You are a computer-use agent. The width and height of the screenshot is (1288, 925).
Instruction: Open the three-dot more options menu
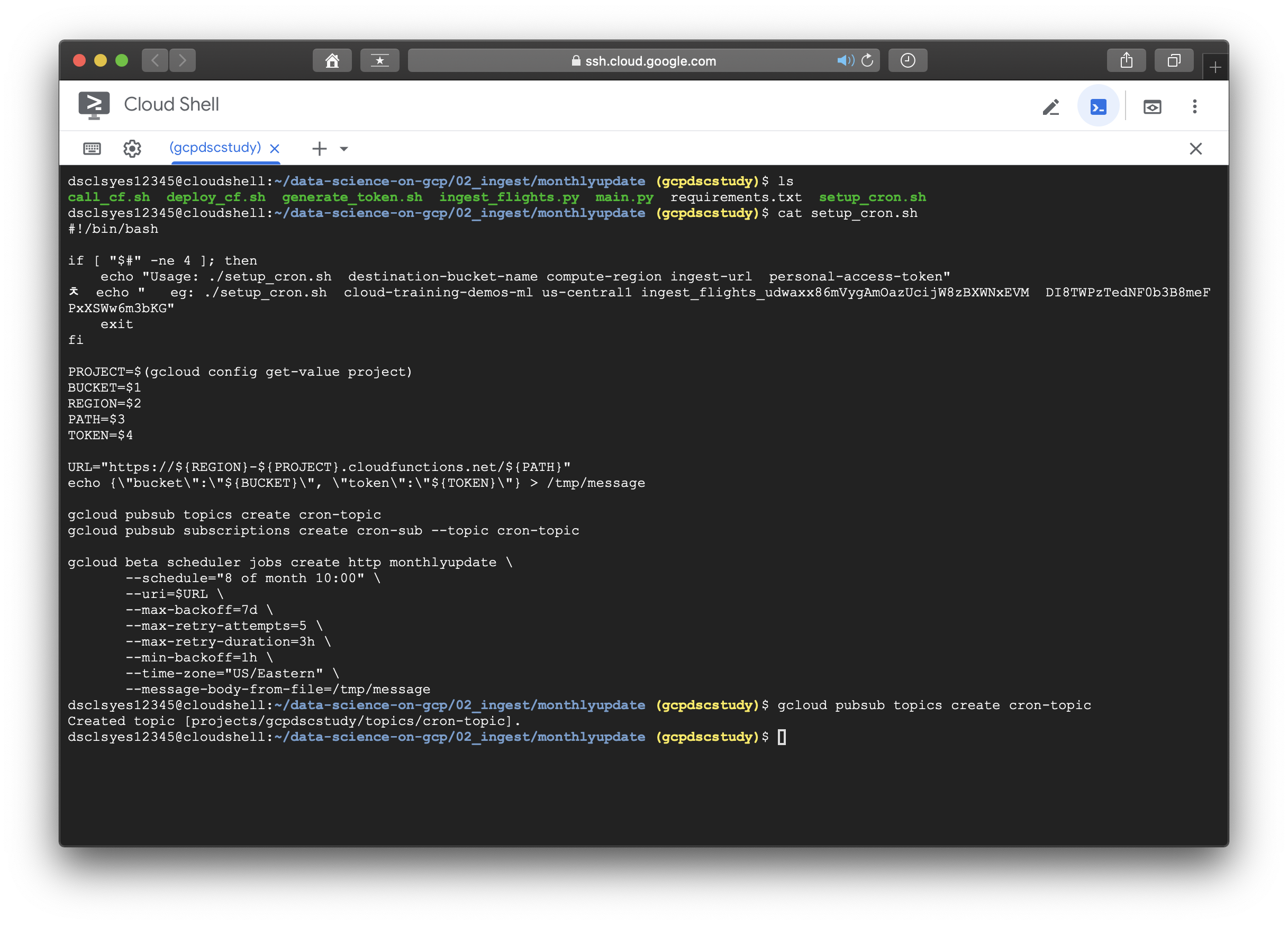(x=1194, y=107)
